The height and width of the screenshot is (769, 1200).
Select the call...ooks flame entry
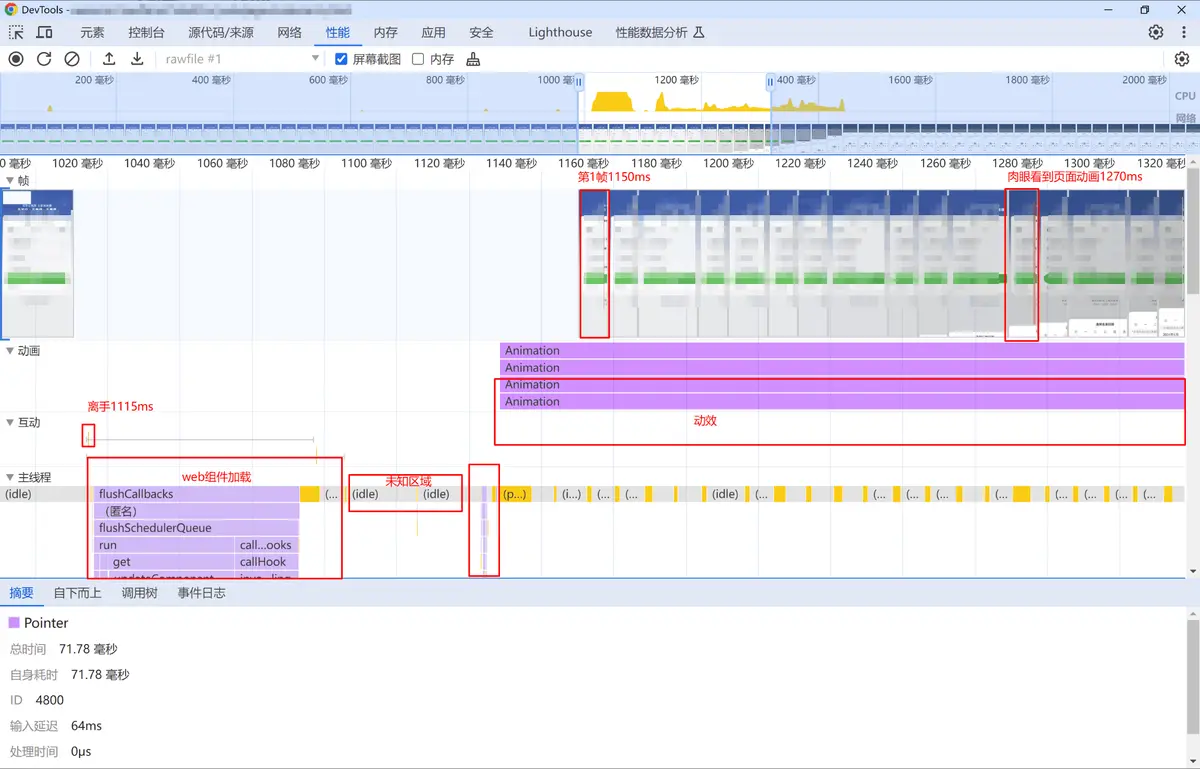268,545
